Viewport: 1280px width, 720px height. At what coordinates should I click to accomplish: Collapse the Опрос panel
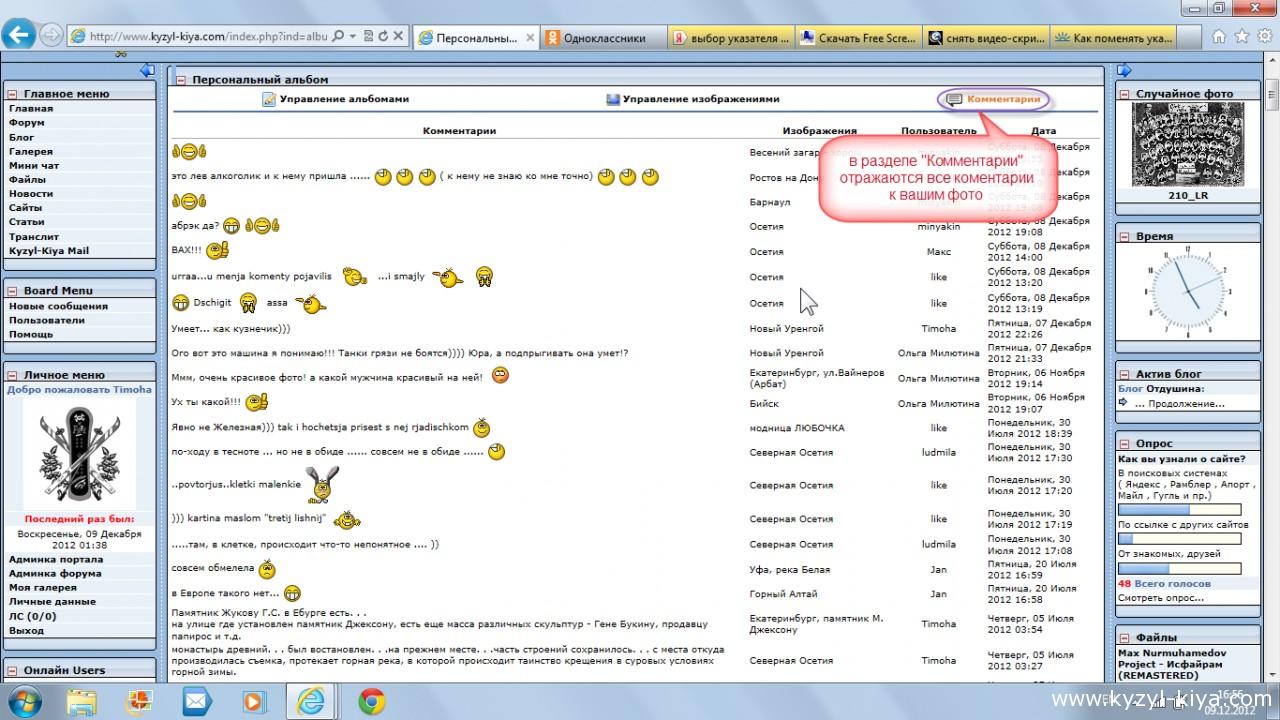[x=1124, y=443]
